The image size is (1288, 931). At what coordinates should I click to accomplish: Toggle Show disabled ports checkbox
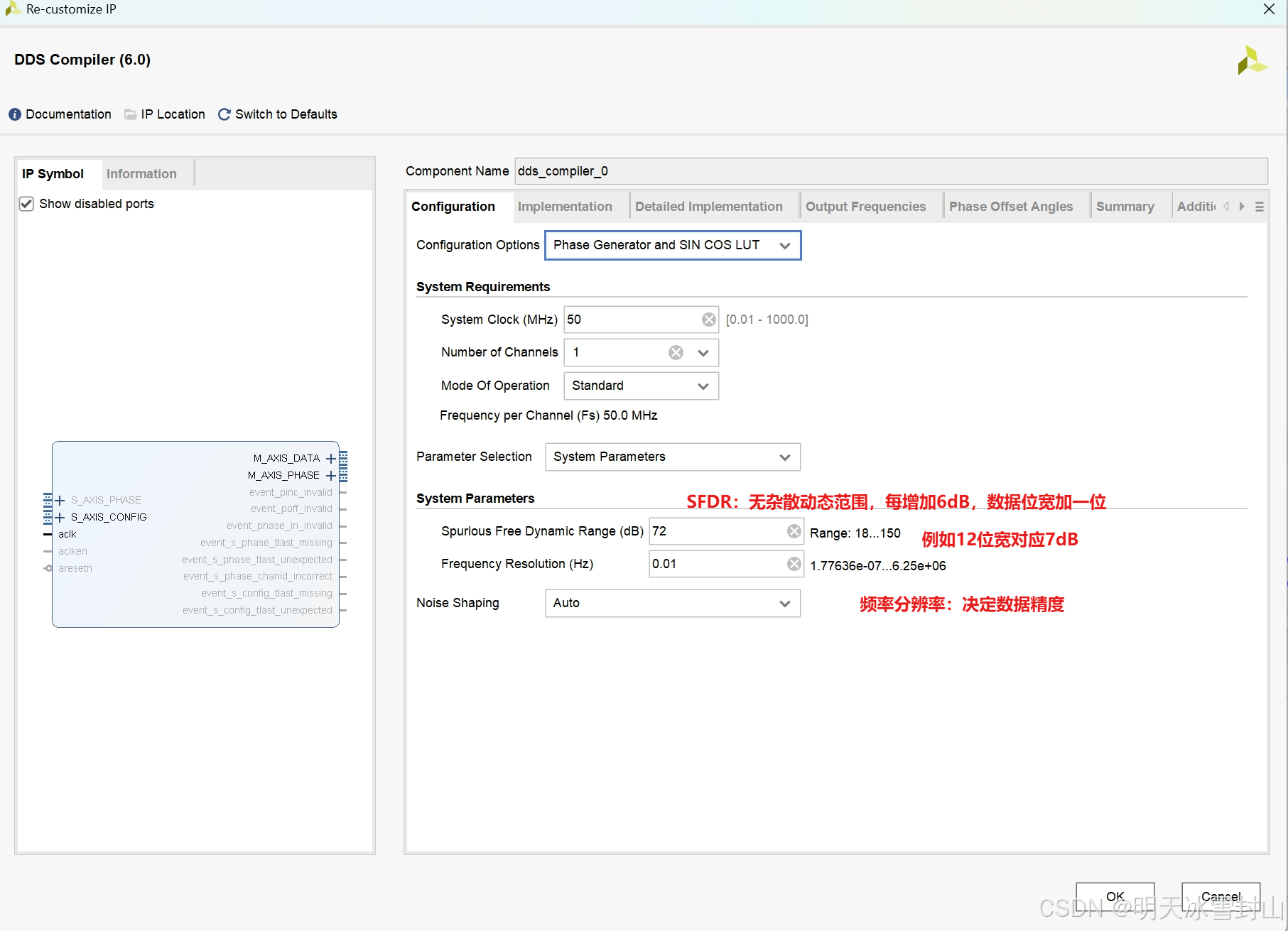[x=26, y=204]
